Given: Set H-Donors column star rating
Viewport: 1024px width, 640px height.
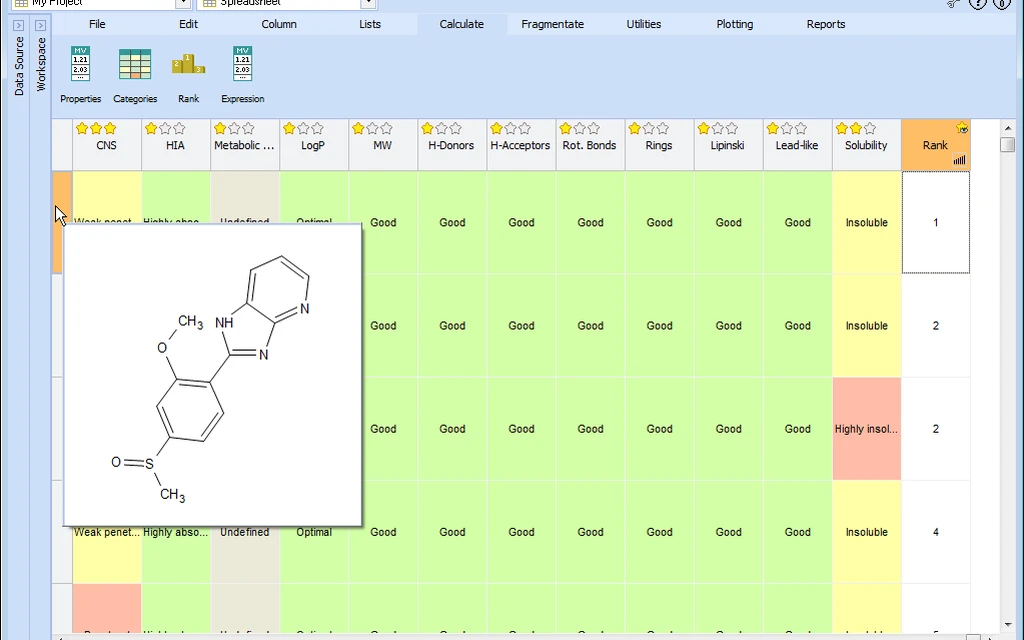Looking at the screenshot, I should pos(441,129).
